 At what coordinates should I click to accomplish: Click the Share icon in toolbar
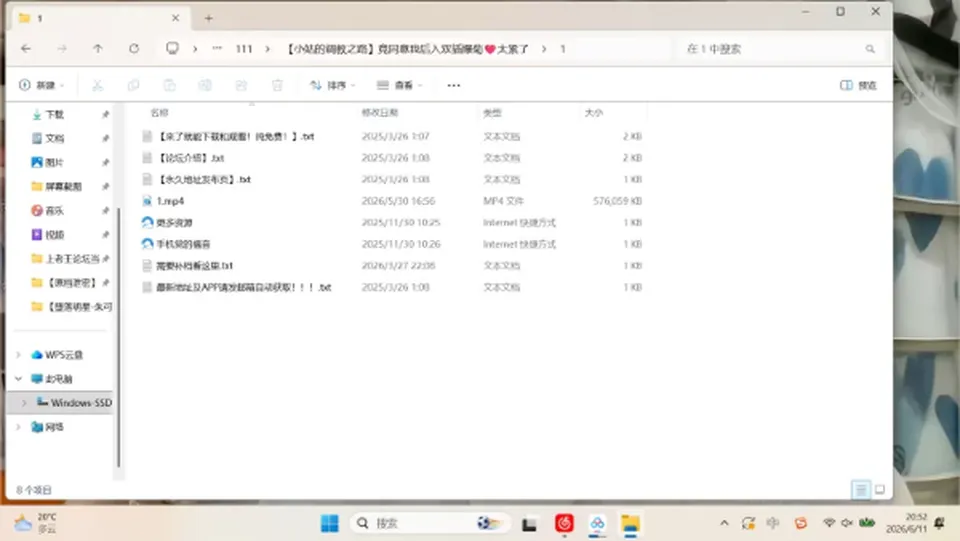click(x=241, y=85)
